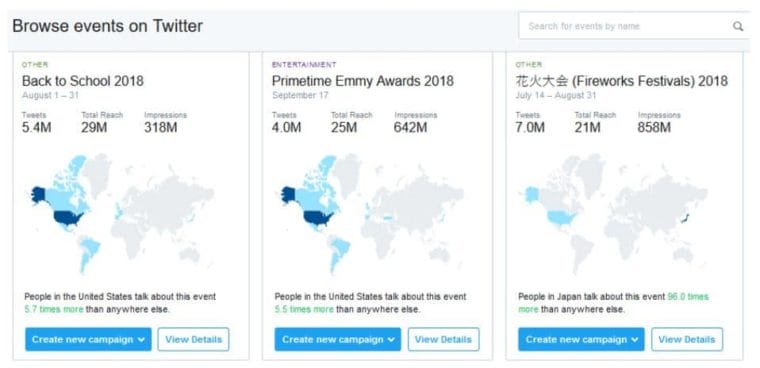
Task: View Details for Back to School 2018
Action: pos(193,339)
